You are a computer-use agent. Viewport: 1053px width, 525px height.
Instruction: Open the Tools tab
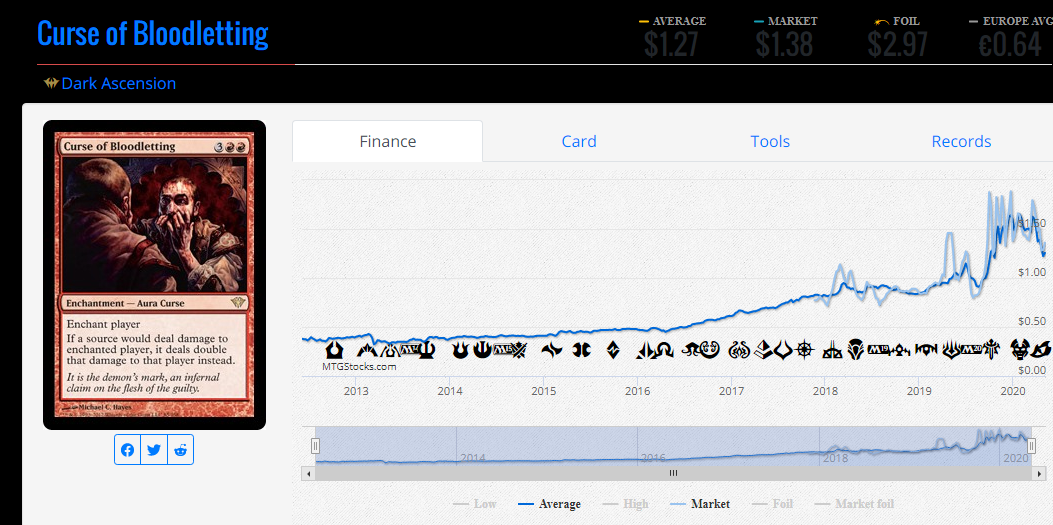pyautogui.click(x=770, y=142)
